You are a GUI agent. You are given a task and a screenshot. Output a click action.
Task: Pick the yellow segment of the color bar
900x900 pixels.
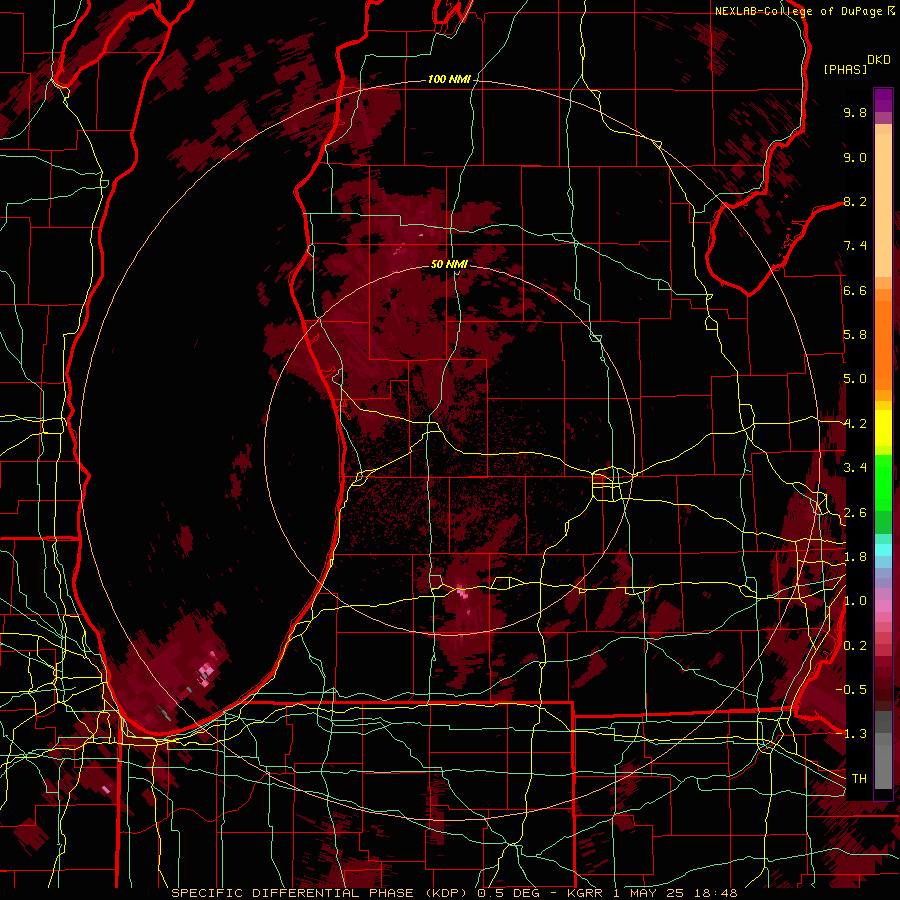tap(883, 428)
